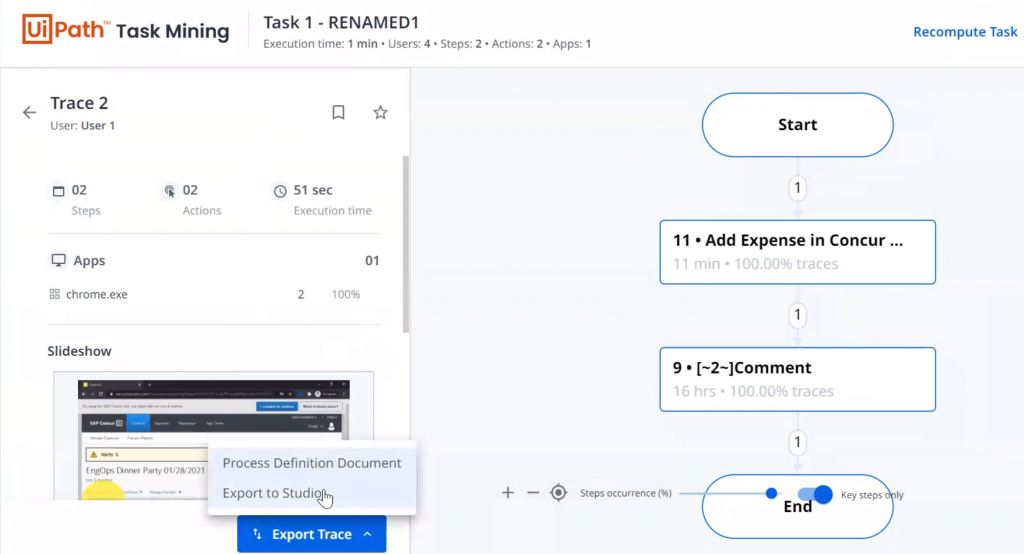Zoom out on the process graph

point(533,493)
